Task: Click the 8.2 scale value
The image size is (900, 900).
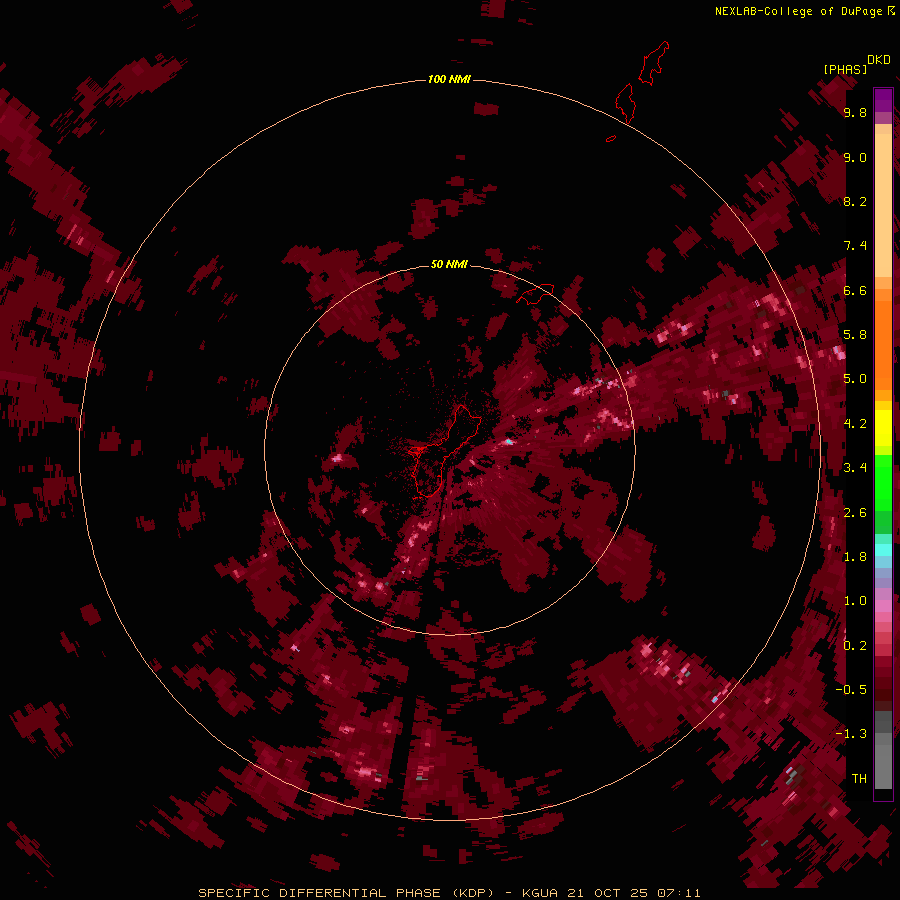Action: 855,201
